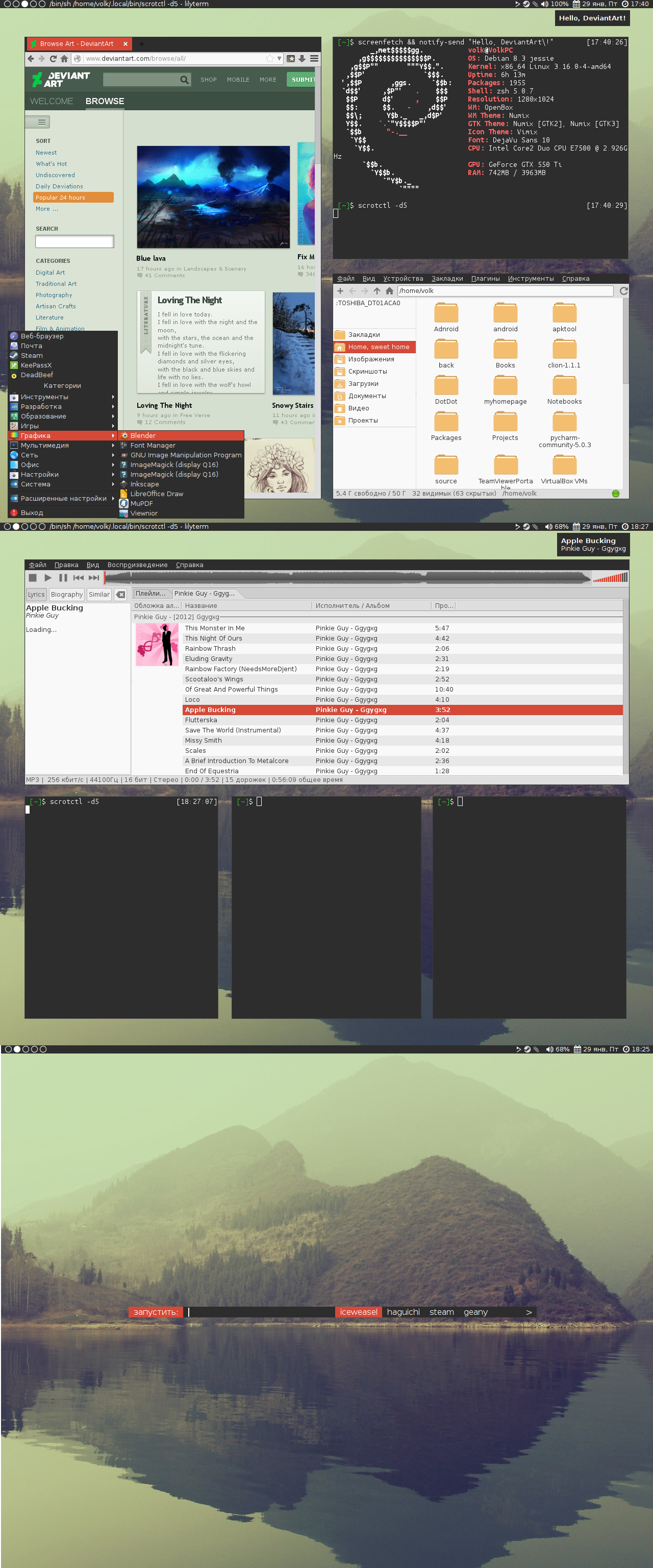Open the browser downloads arrow icon
Image resolution: width=653 pixels, height=1568 pixels.
pos(302,58)
